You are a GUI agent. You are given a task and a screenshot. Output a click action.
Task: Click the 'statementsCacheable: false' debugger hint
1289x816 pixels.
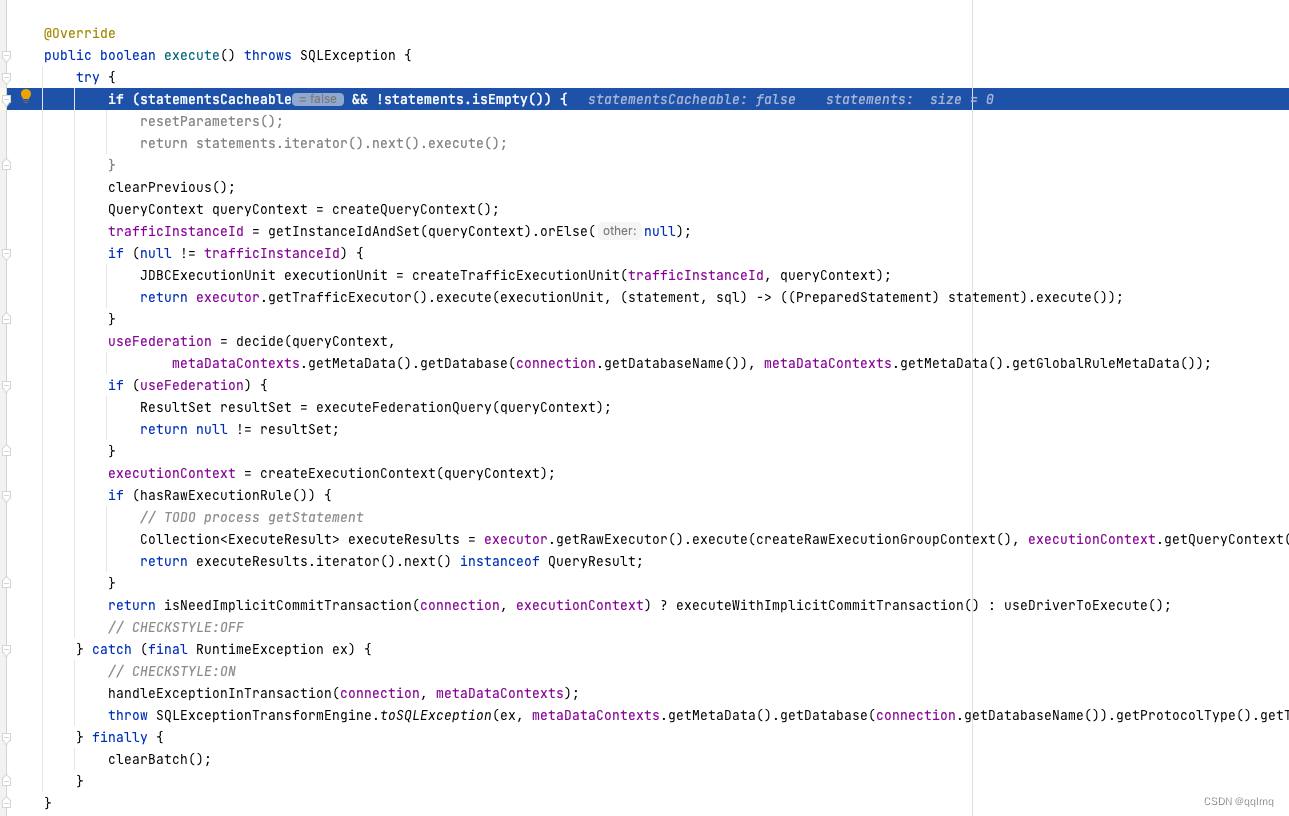coord(690,99)
